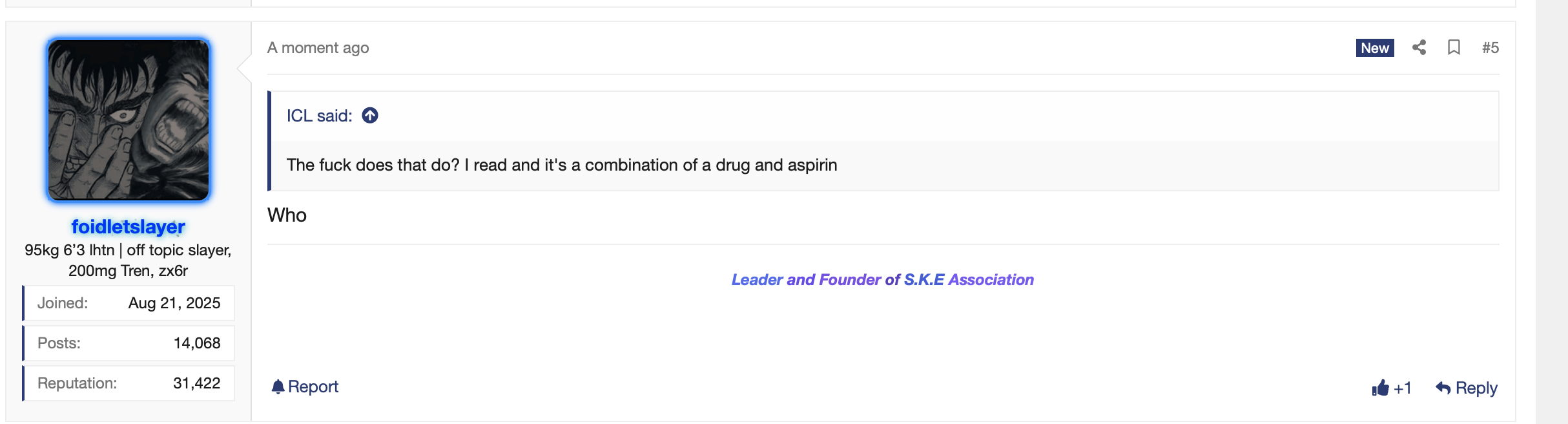
Task: Jump to quoted post via up-arrow icon
Action: point(370,116)
